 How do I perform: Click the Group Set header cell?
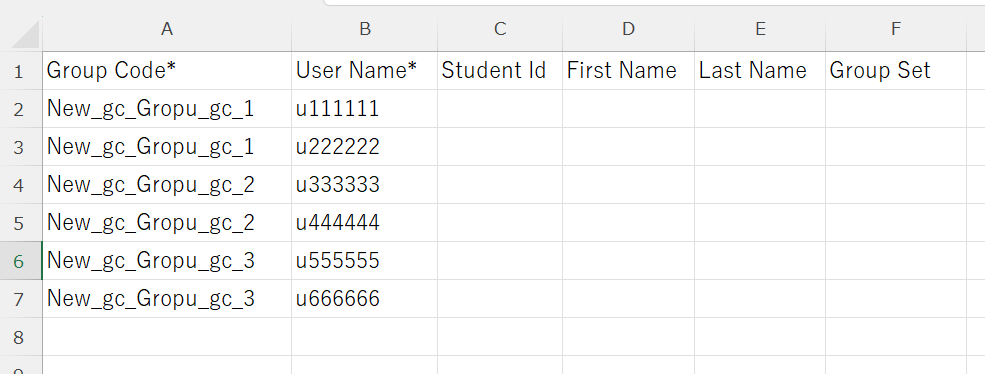tap(896, 71)
